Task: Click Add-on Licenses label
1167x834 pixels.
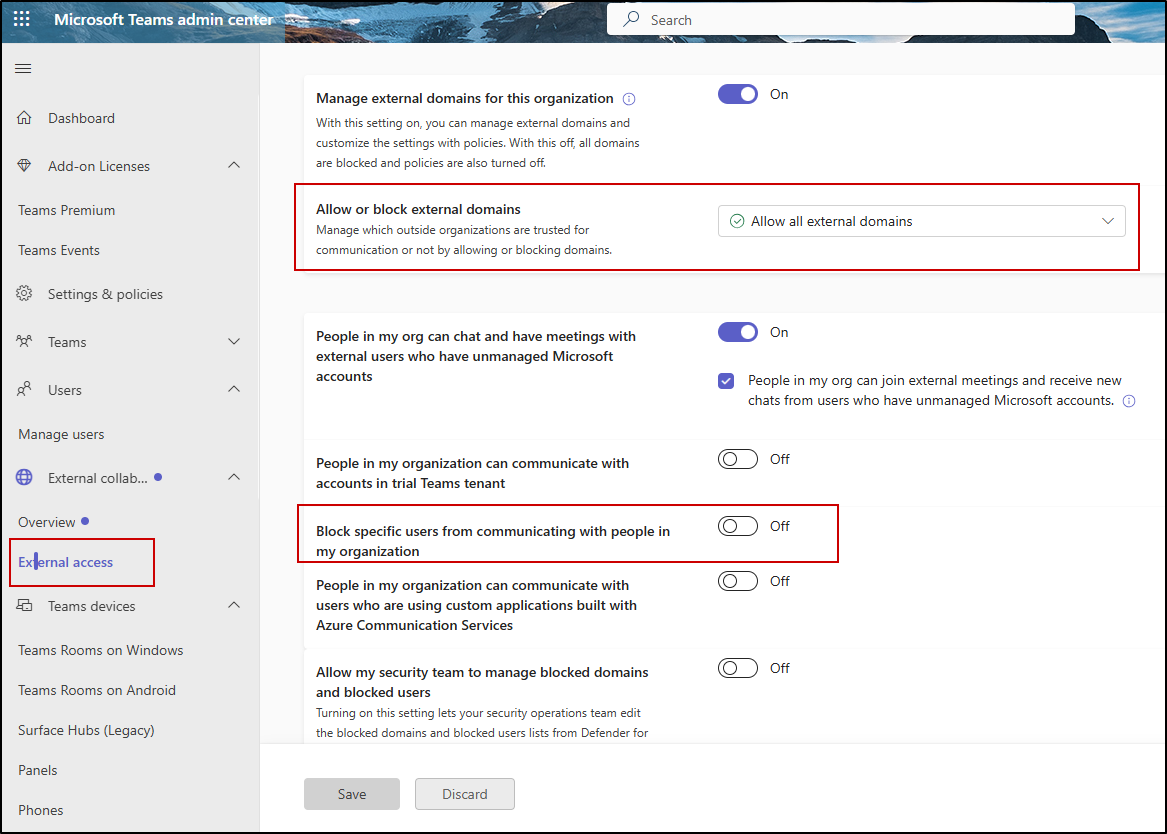Action: click(x=99, y=167)
